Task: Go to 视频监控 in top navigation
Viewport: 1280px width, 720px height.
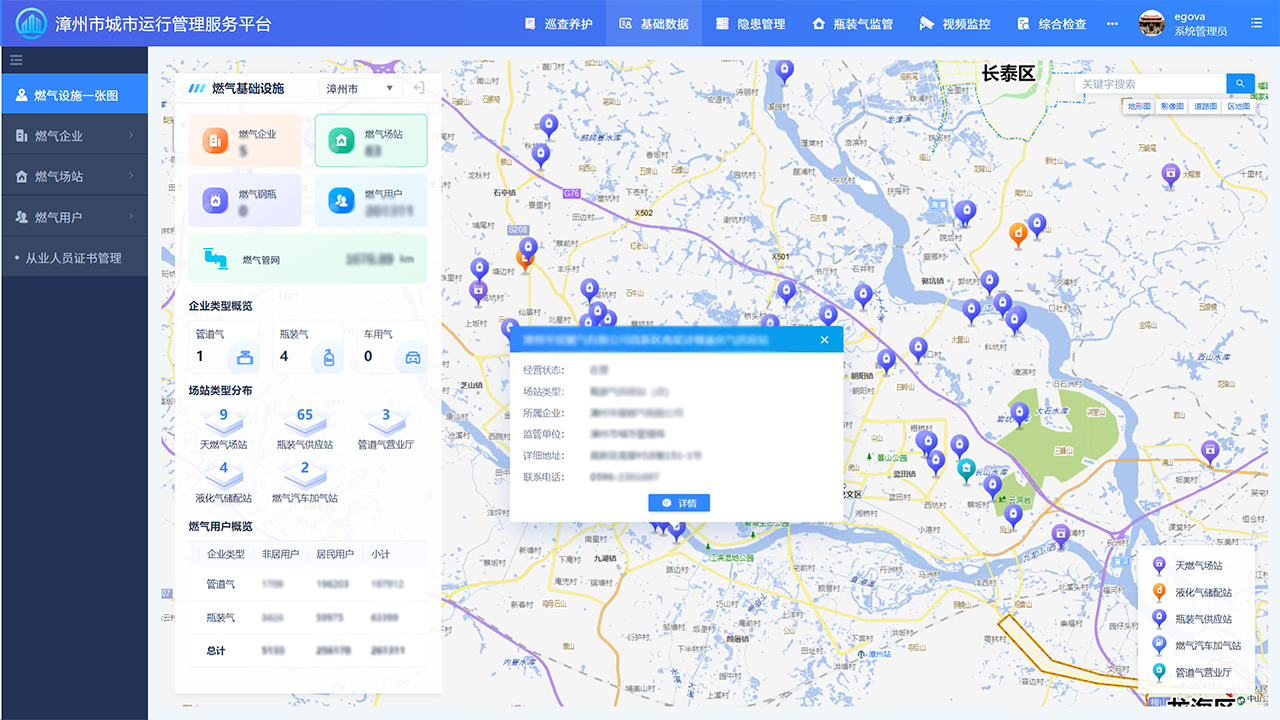Action: pos(954,24)
